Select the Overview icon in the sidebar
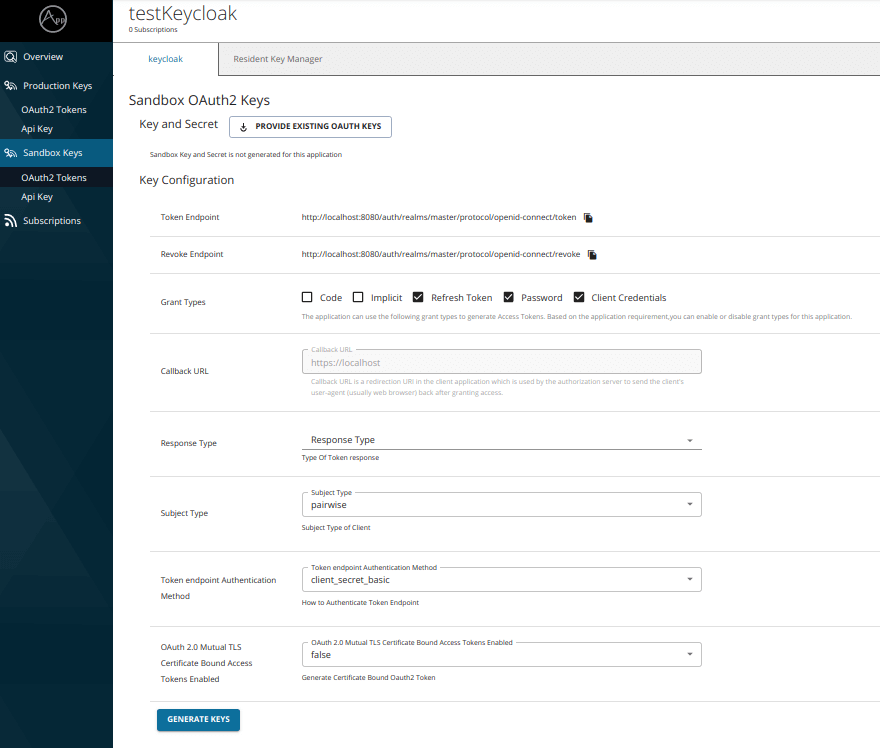Viewport: 880px width, 748px height. coord(11,57)
